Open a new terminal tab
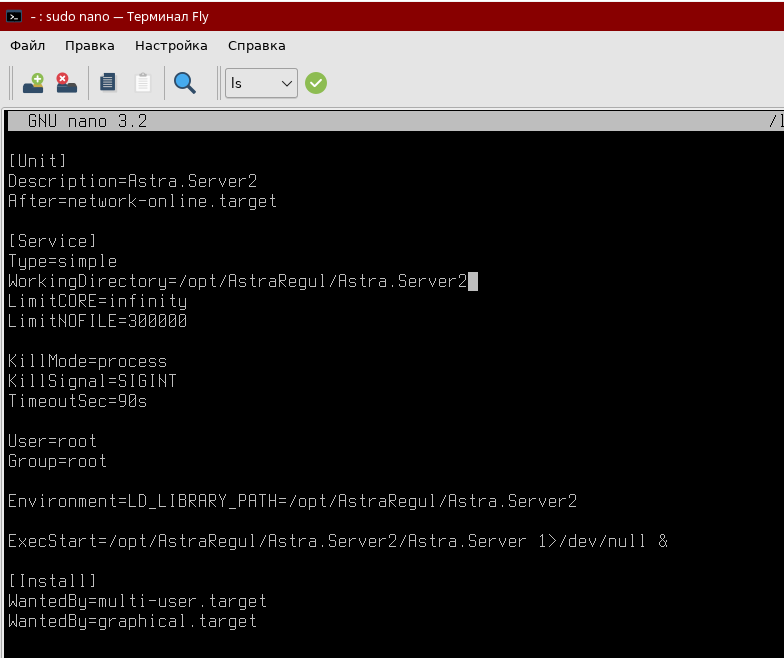Screen dimensions: 784x658 [33, 83]
